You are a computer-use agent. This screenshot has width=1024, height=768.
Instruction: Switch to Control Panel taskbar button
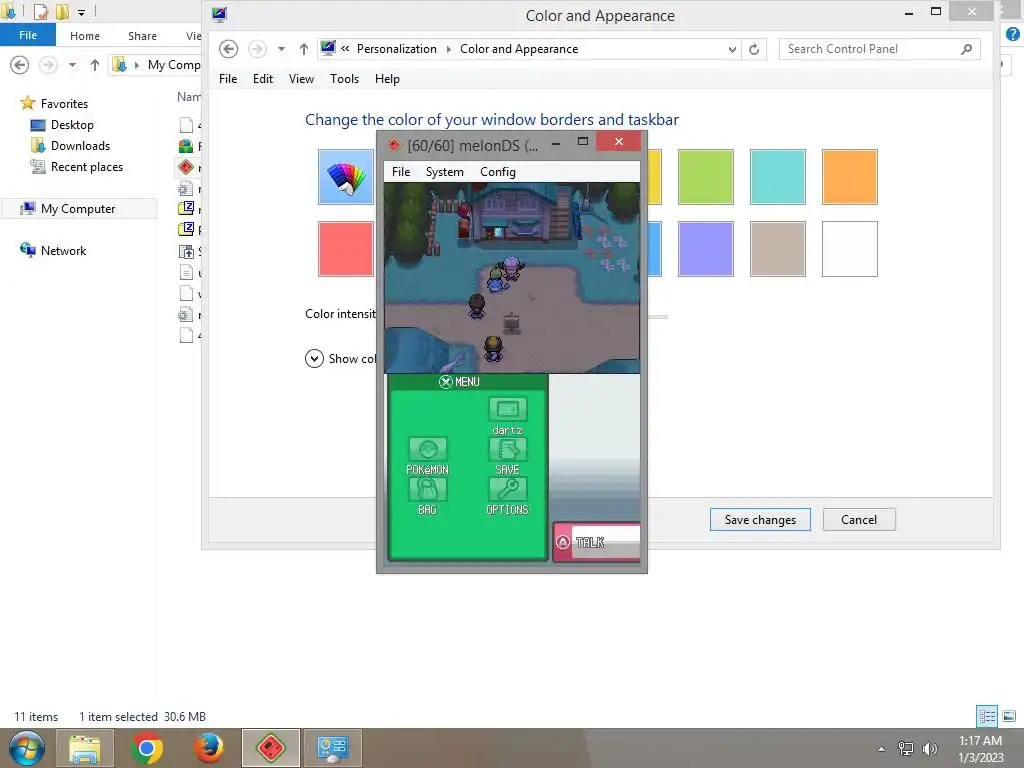point(332,748)
